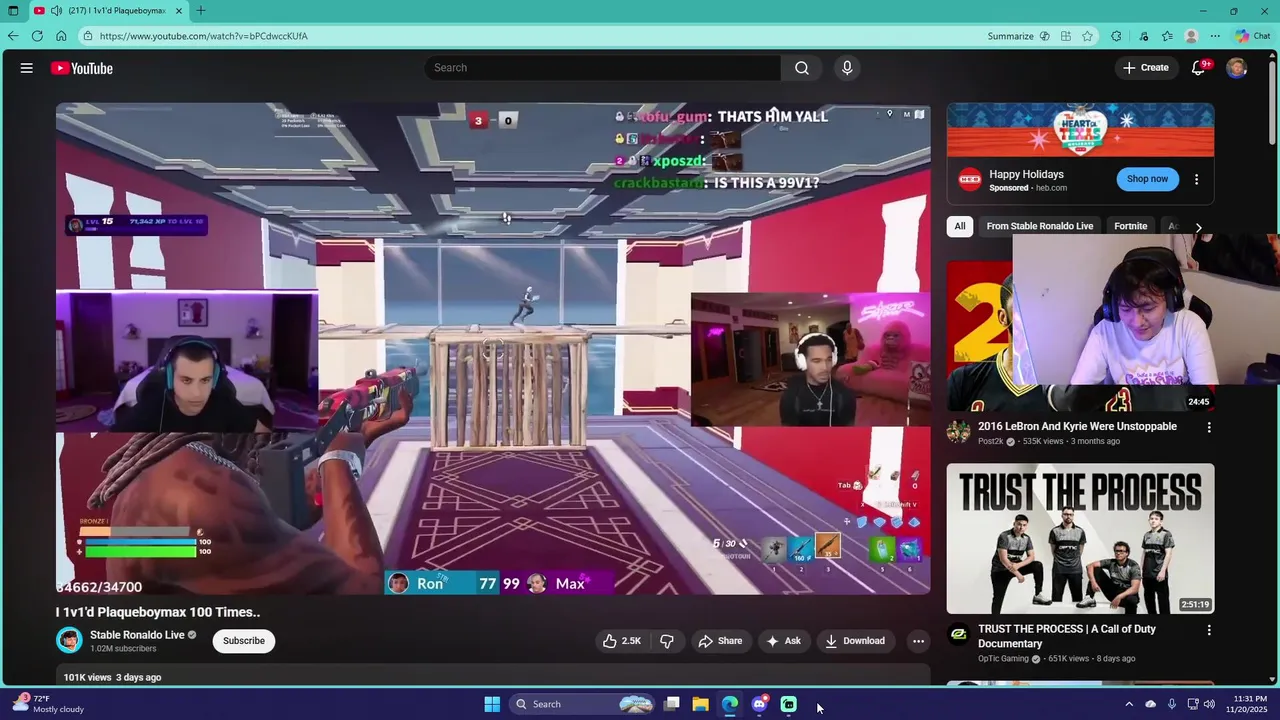Click the browser address bar URL
The width and height of the screenshot is (1280, 720).
pos(204,36)
